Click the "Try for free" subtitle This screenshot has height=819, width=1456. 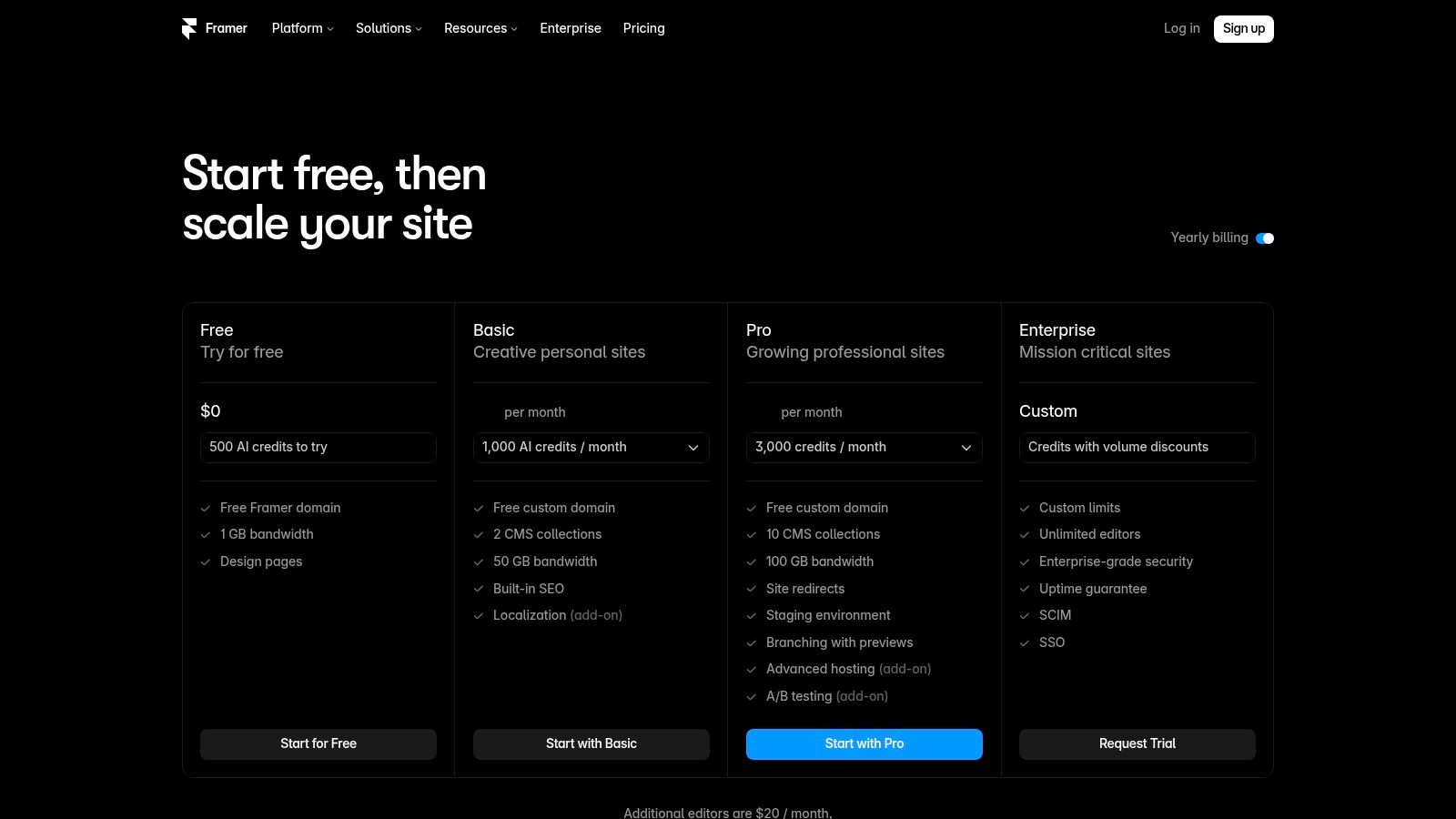click(x=242, y=352)
